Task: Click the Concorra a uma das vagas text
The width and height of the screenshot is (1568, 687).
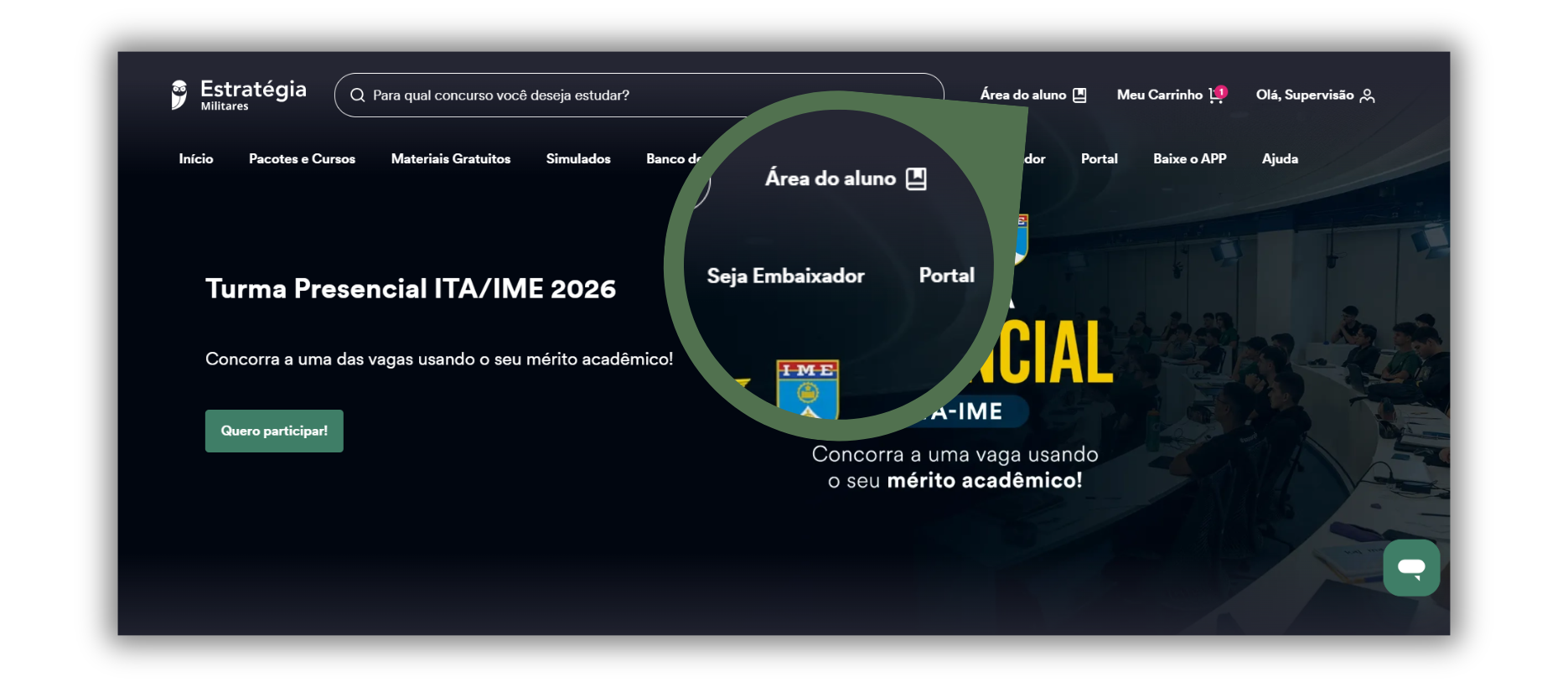Action: tap(439, 359)
